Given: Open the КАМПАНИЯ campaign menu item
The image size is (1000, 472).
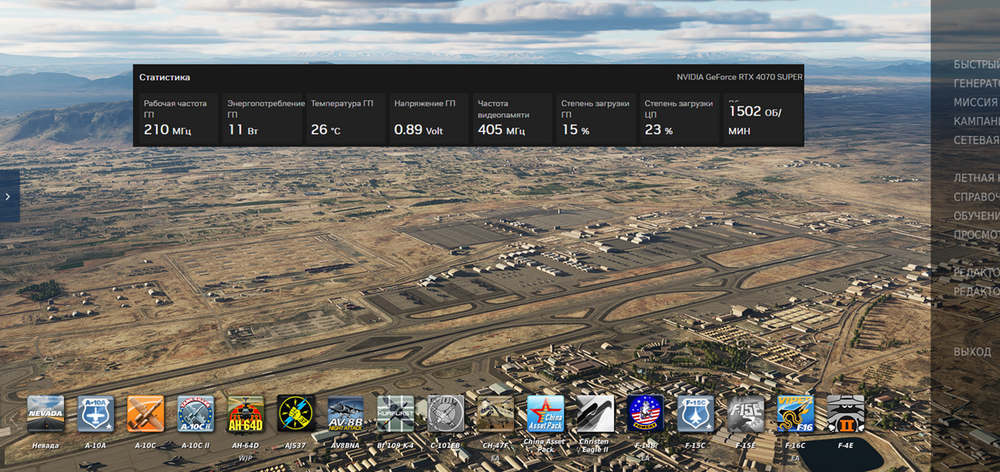Looking at the screenshot, I should pyautogui.click(x=976, y=121).
